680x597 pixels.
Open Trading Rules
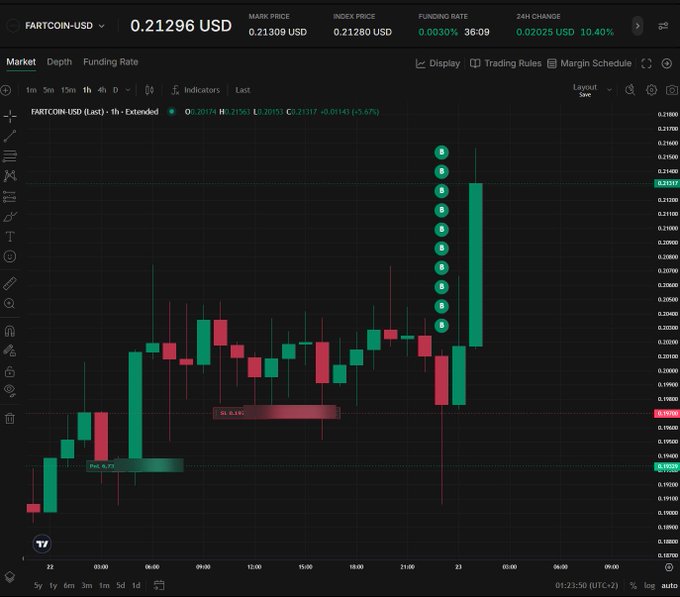[x=506, y=63]
